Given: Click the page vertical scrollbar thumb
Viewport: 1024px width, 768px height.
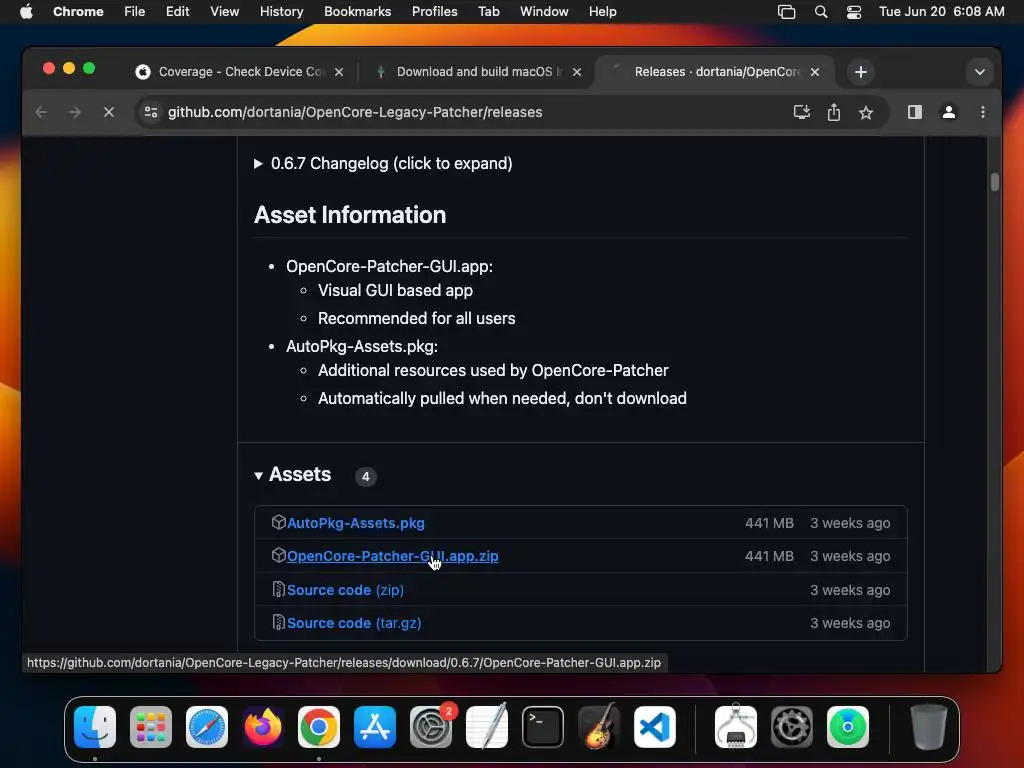Looking at the screenshot, I should point(994,182).
